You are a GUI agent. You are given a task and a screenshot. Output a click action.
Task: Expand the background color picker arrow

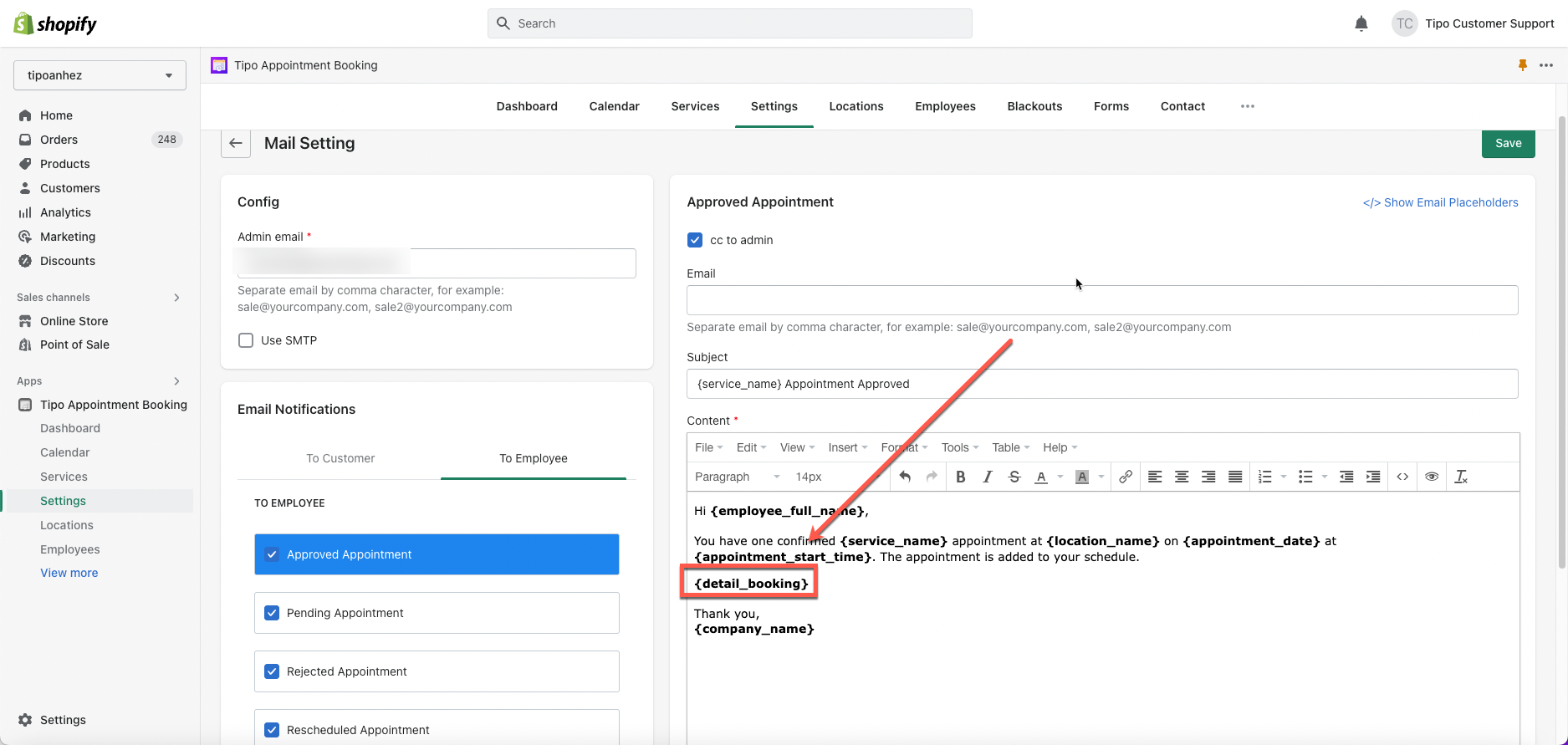coord(1101,477)
